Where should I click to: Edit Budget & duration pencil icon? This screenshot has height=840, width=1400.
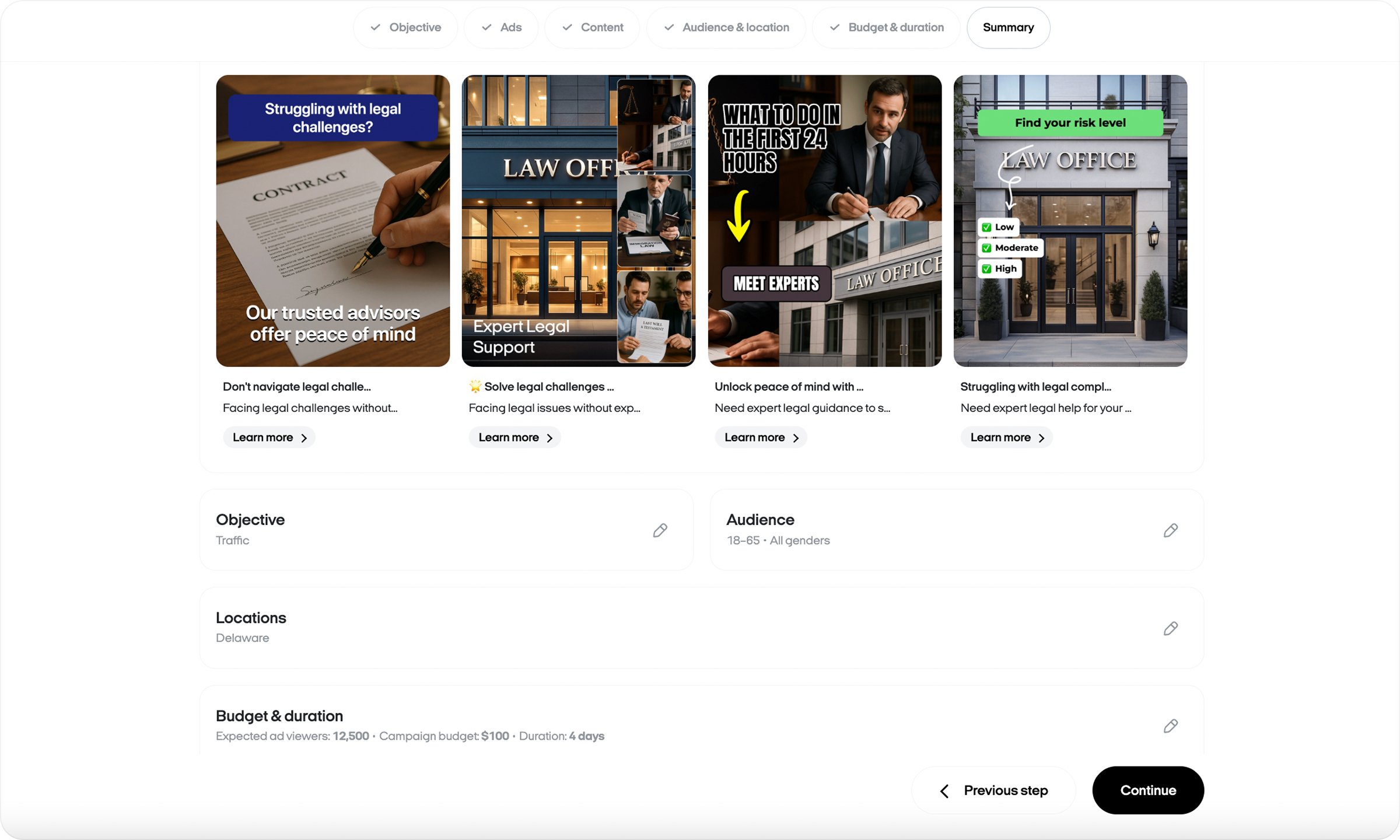click(x=1170, y=726)
